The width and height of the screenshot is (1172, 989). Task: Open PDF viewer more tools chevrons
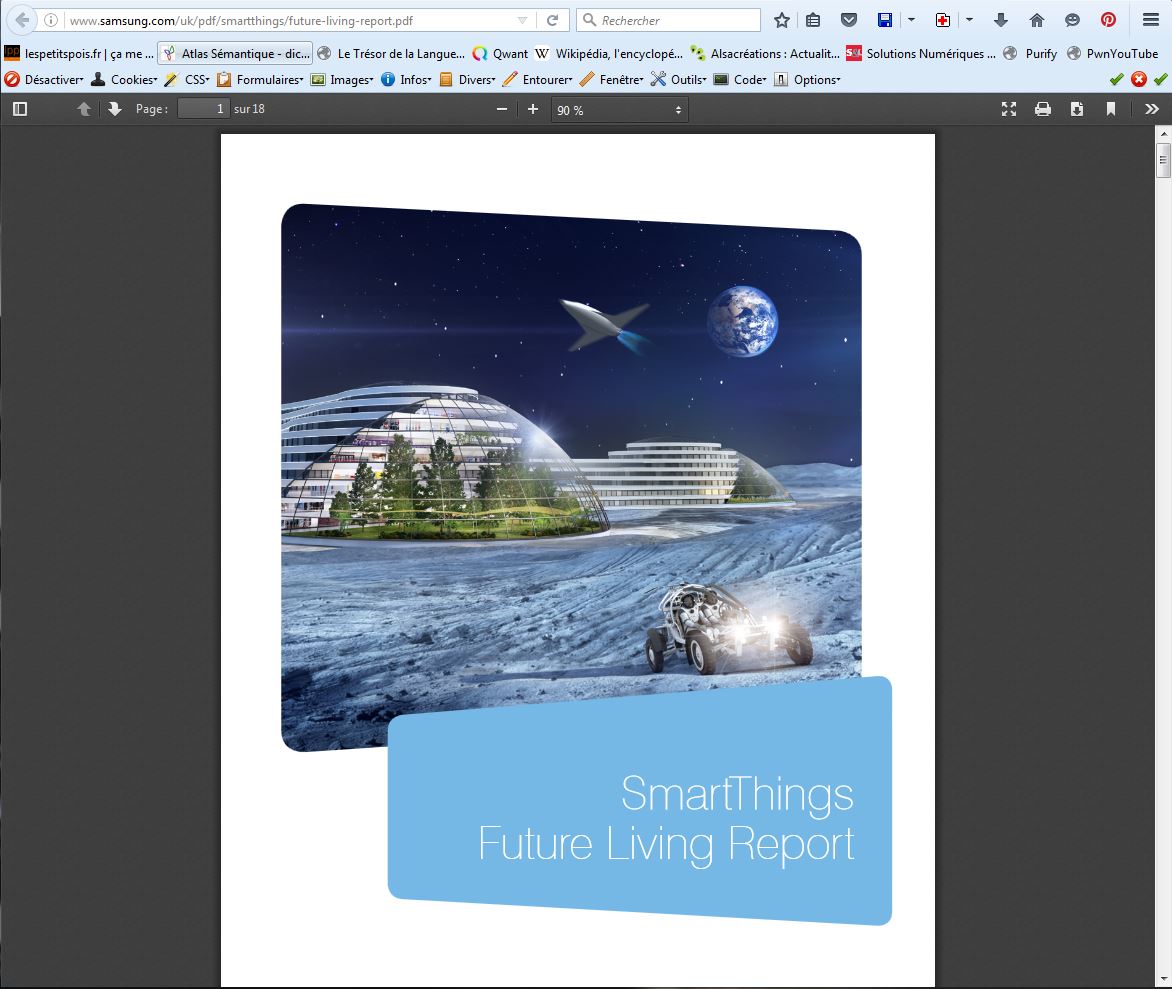(1152, 109)
